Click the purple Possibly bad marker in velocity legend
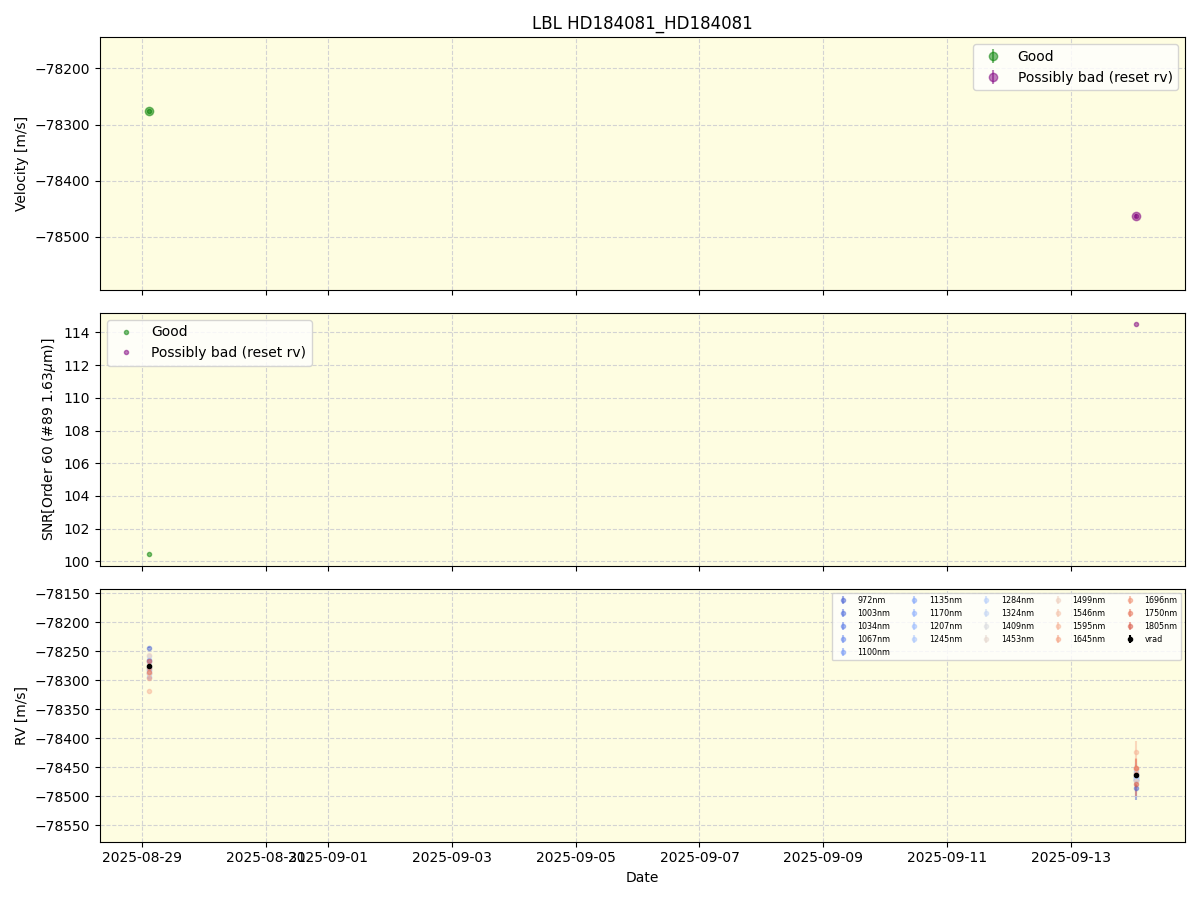This screenshot has width=1200, height=900. (993, 77)
